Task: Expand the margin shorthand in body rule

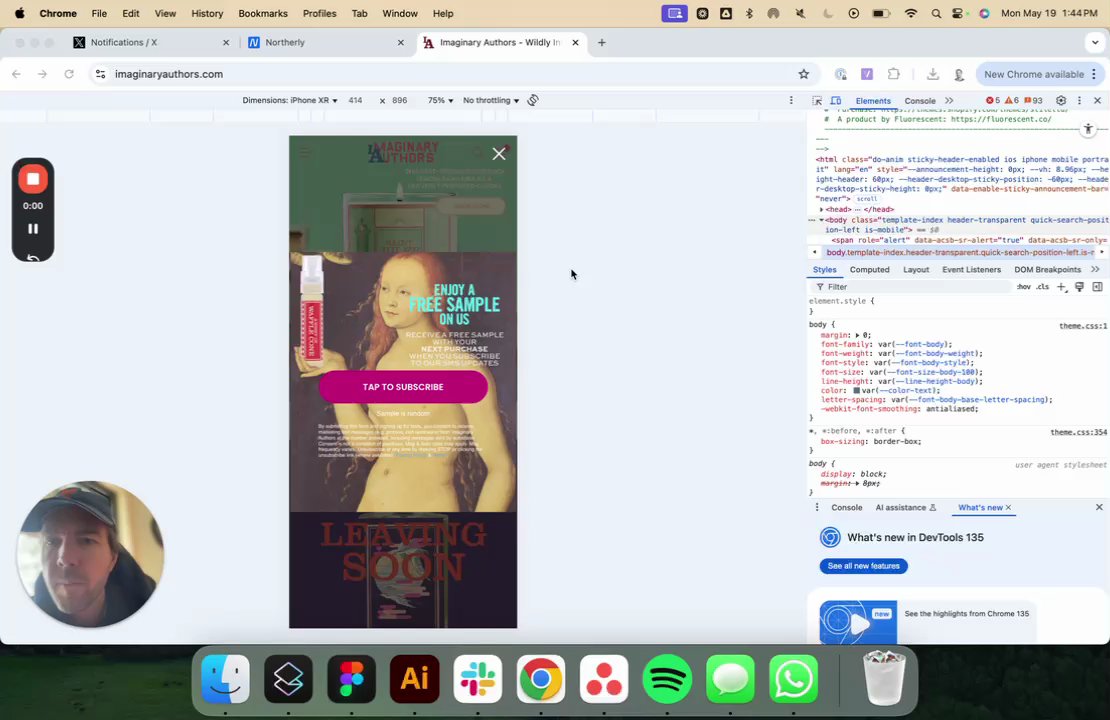Action: click(858, 336)
